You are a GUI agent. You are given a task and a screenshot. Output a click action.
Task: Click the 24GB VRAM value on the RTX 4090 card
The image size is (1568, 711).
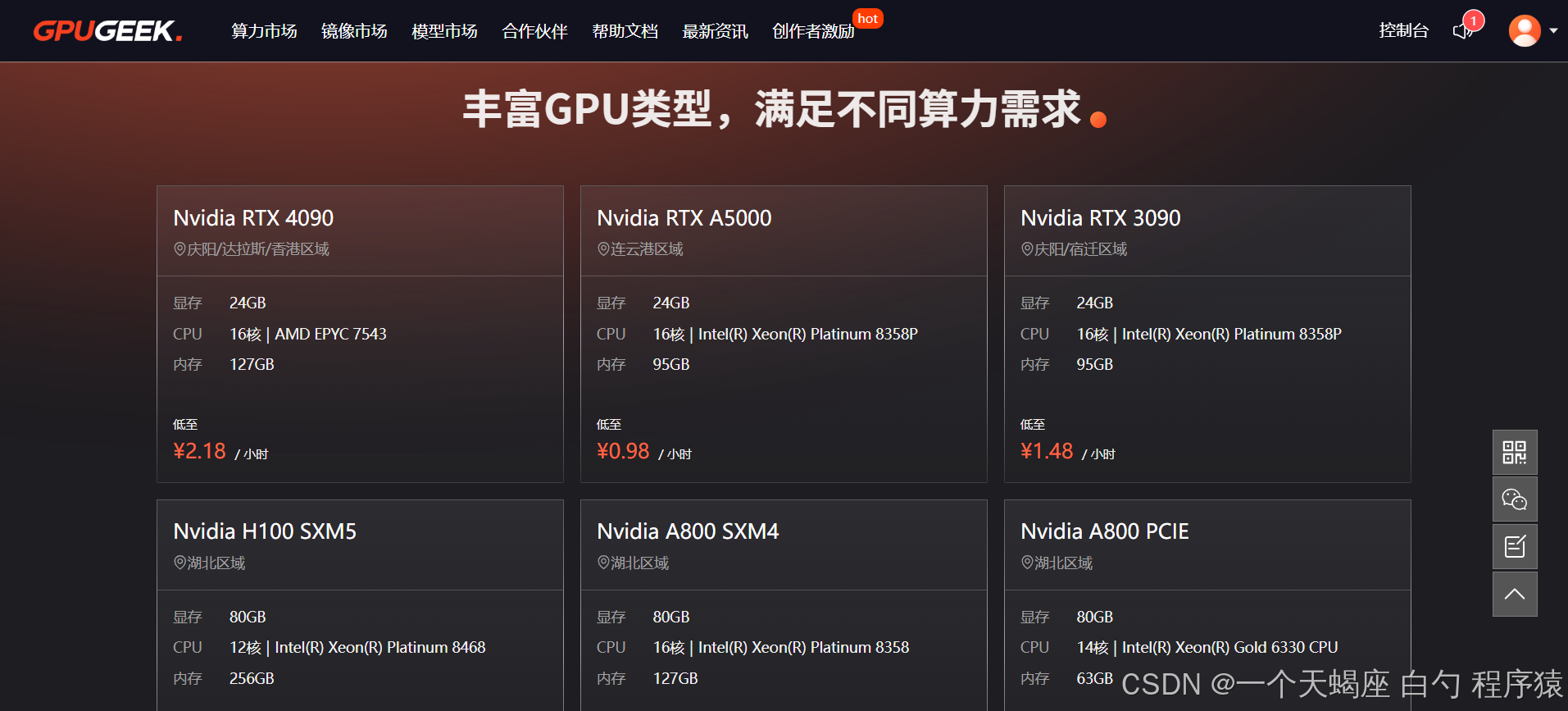click(x=248, y=303)
